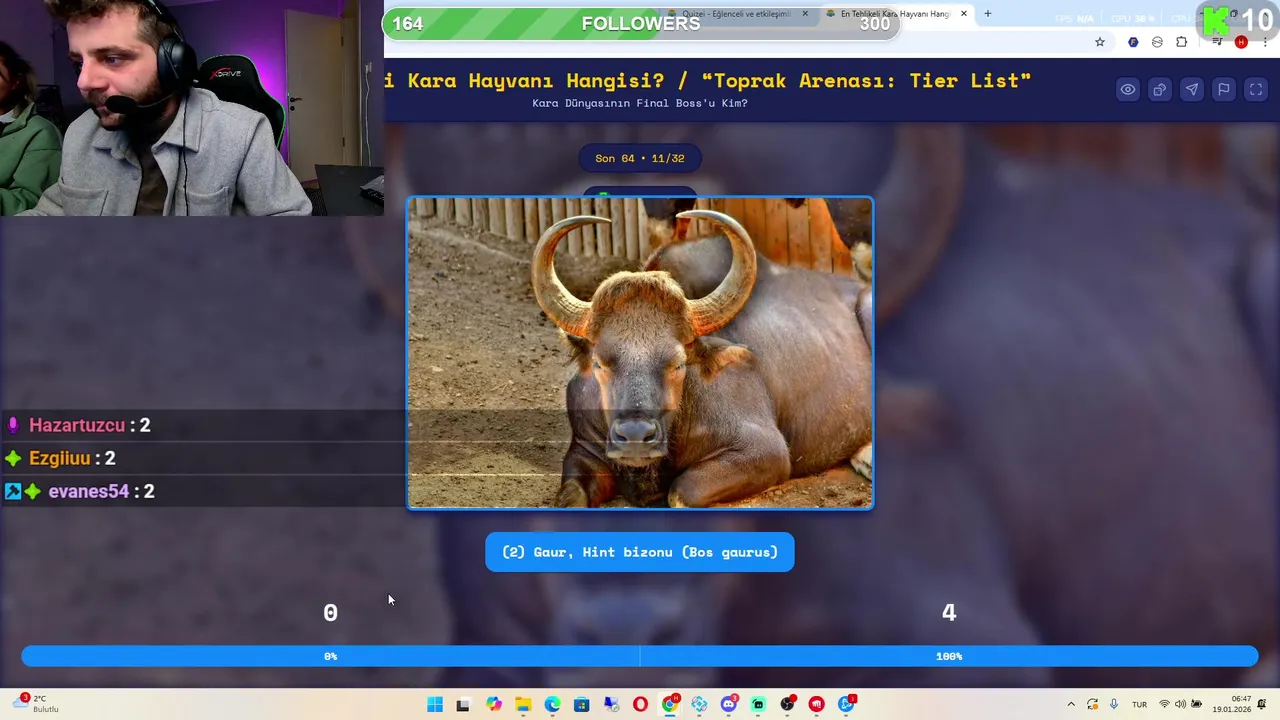
Task: Open the red H profile avatar
Action: pyautogui.click(x=1241, y=42)
